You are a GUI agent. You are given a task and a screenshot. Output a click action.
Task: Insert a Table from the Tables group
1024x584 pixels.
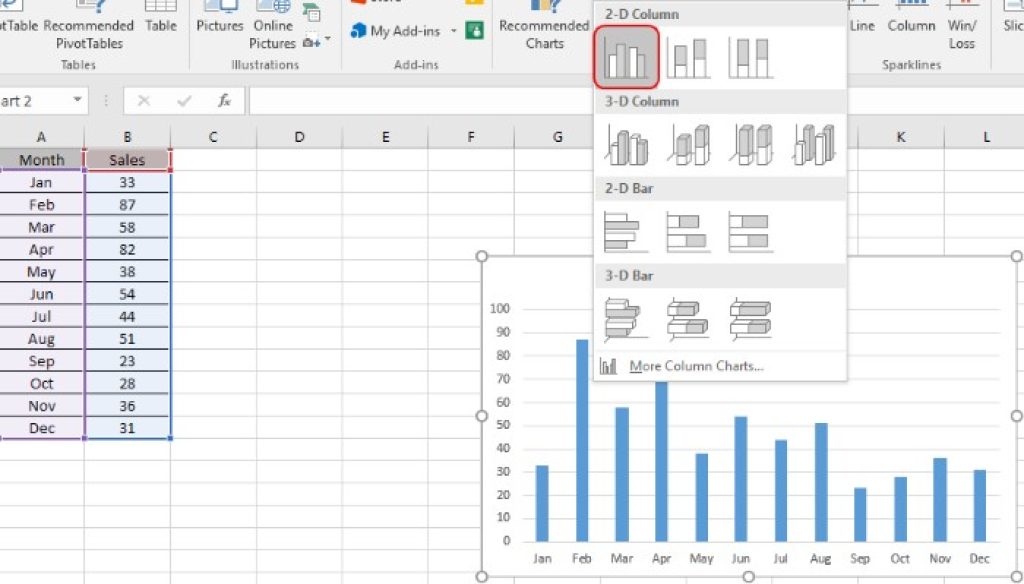[x=160, y=26]
